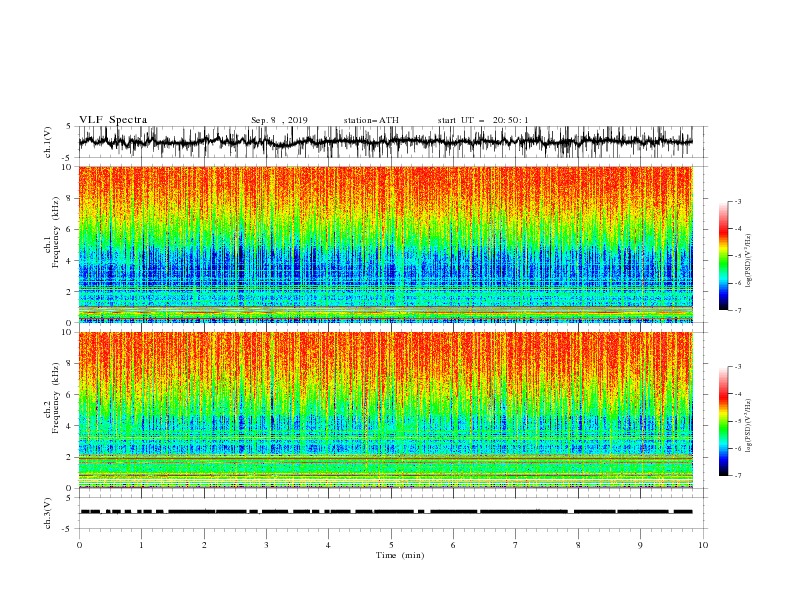Click the lower colorbar 'log(PSD)(V²/Hz)' label

749,425
